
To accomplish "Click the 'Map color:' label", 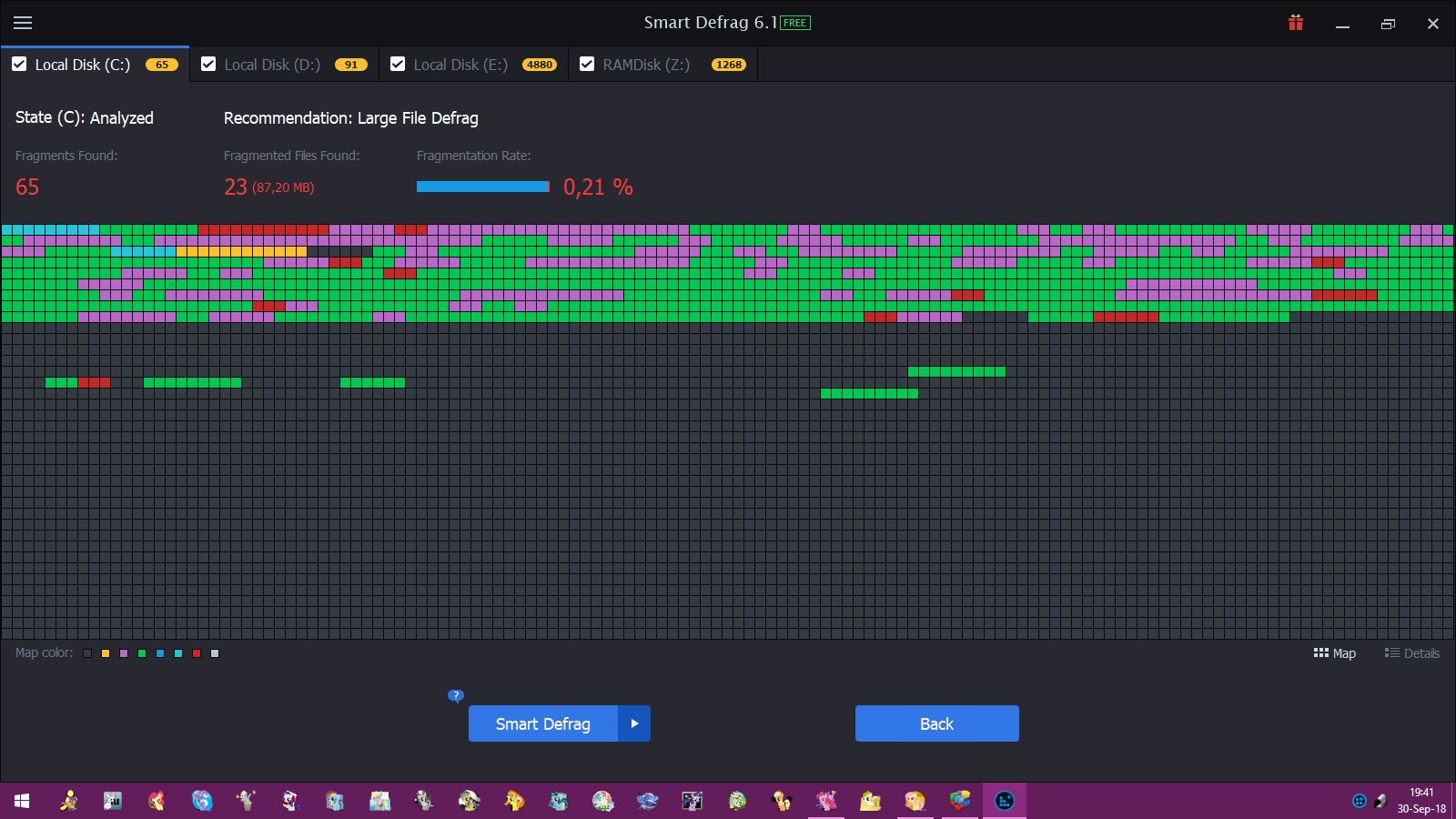I will [45, 652].
